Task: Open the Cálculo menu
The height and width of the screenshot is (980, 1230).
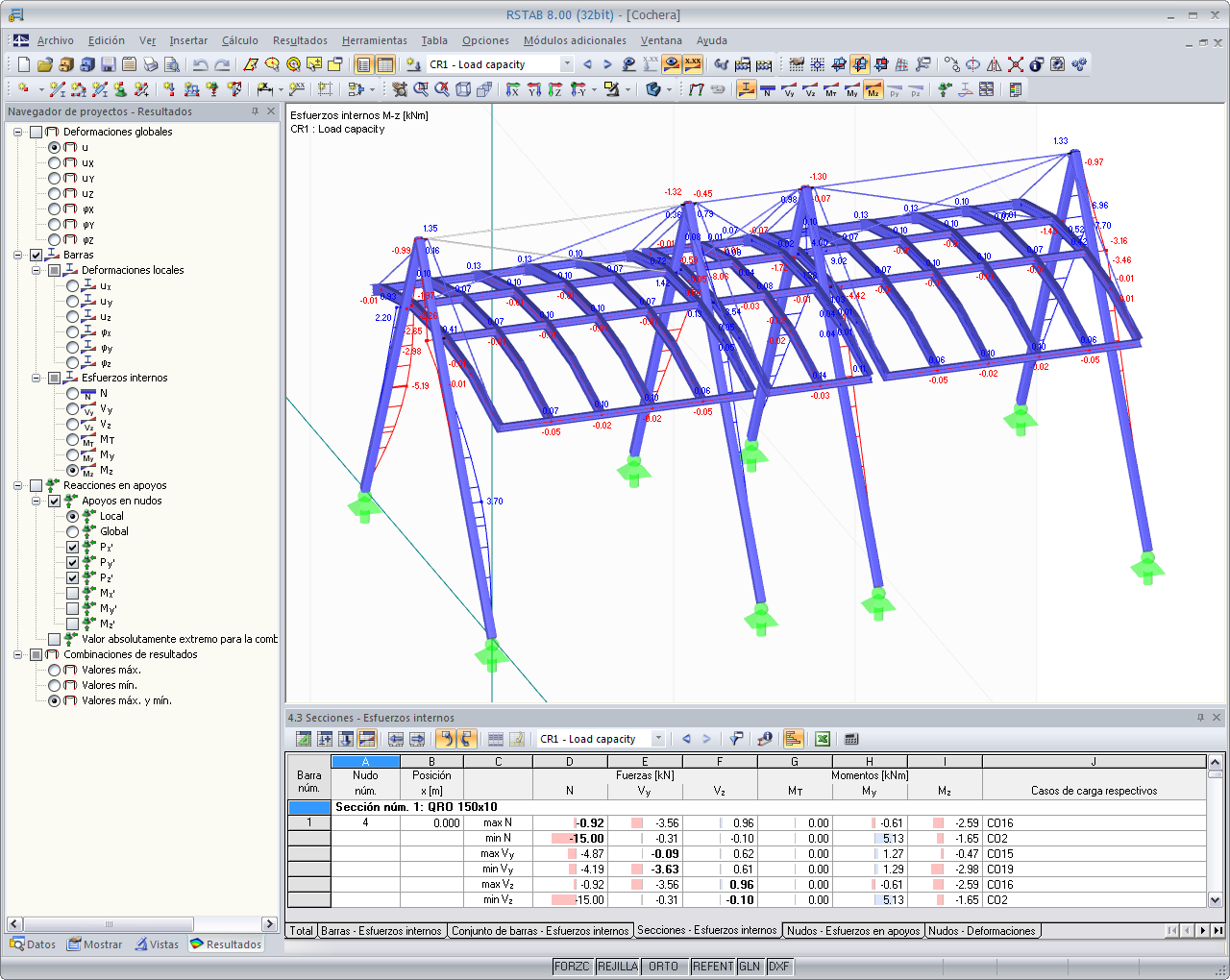Action: pos(240,40)
